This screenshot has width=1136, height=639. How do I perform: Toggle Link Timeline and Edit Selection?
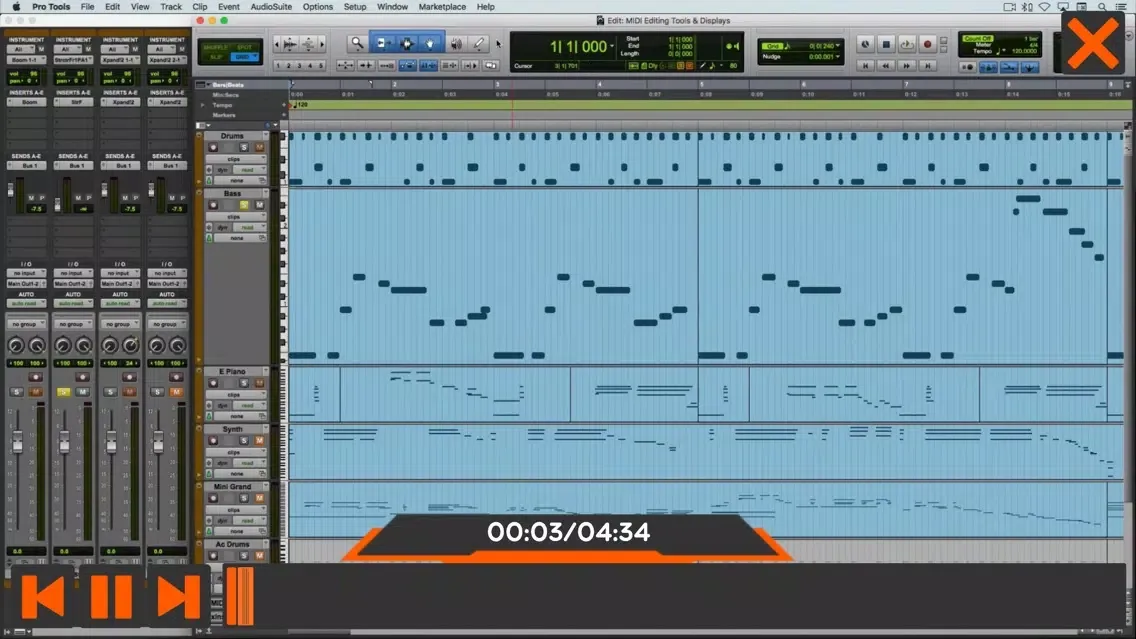click(x=428, y=66)
